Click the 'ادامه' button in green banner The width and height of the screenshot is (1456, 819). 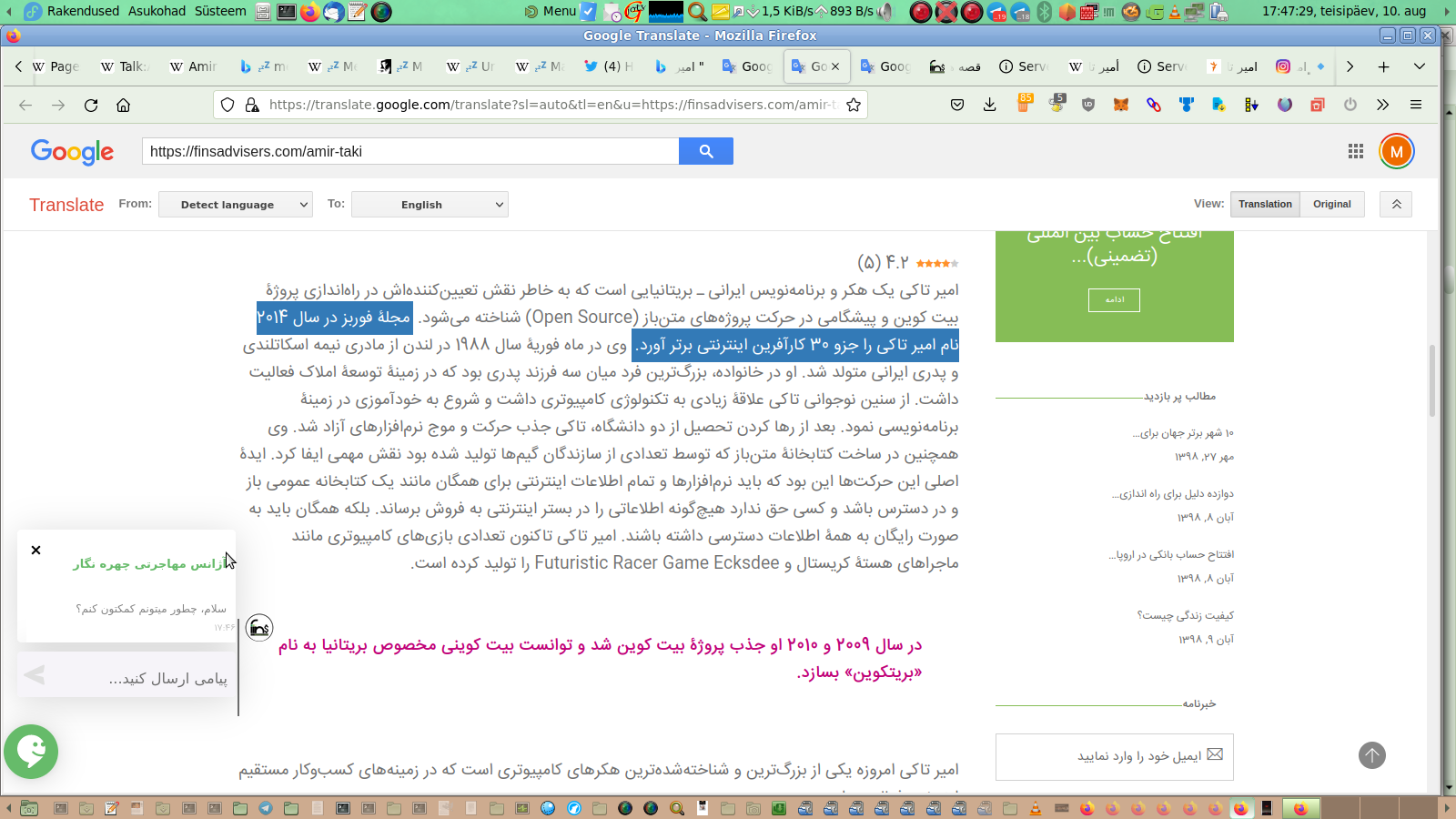[x=1115, y=300]
